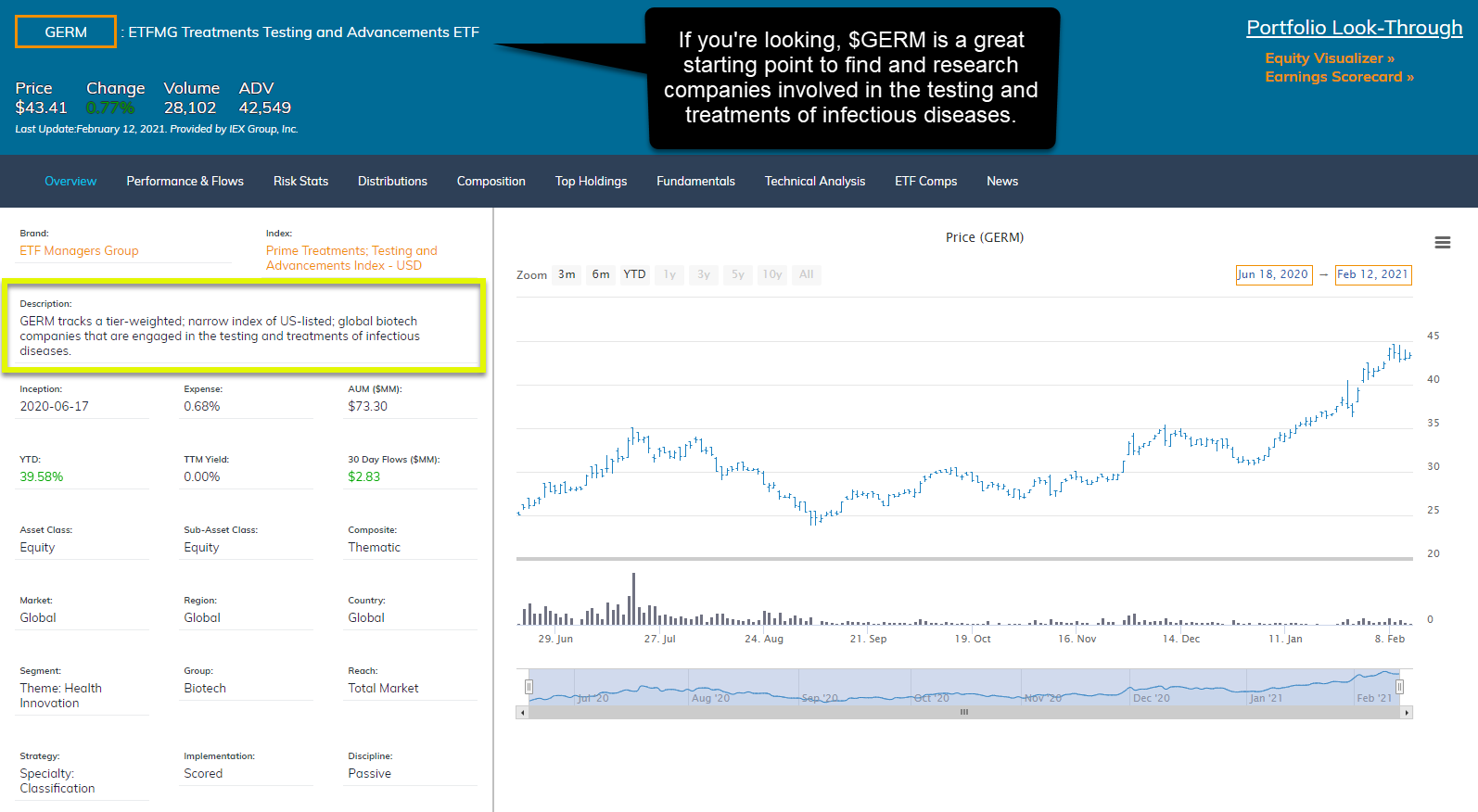Click the Expense value 0.68%
Image resolution: width=1478 pixels, height=812 pixels.
pos(202,407)
